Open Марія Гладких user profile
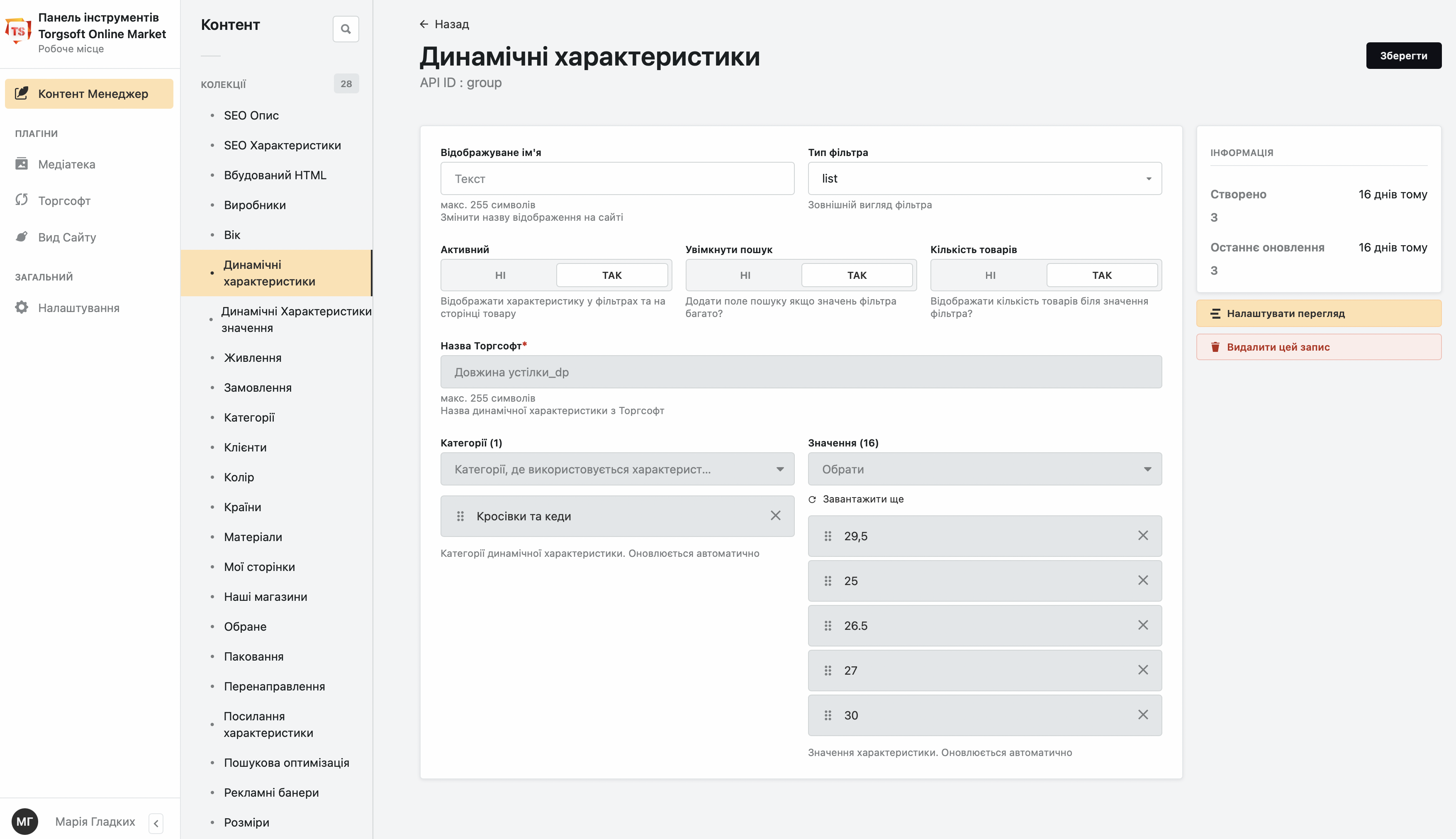This screenshot has height=839, width=1456. 95,822
